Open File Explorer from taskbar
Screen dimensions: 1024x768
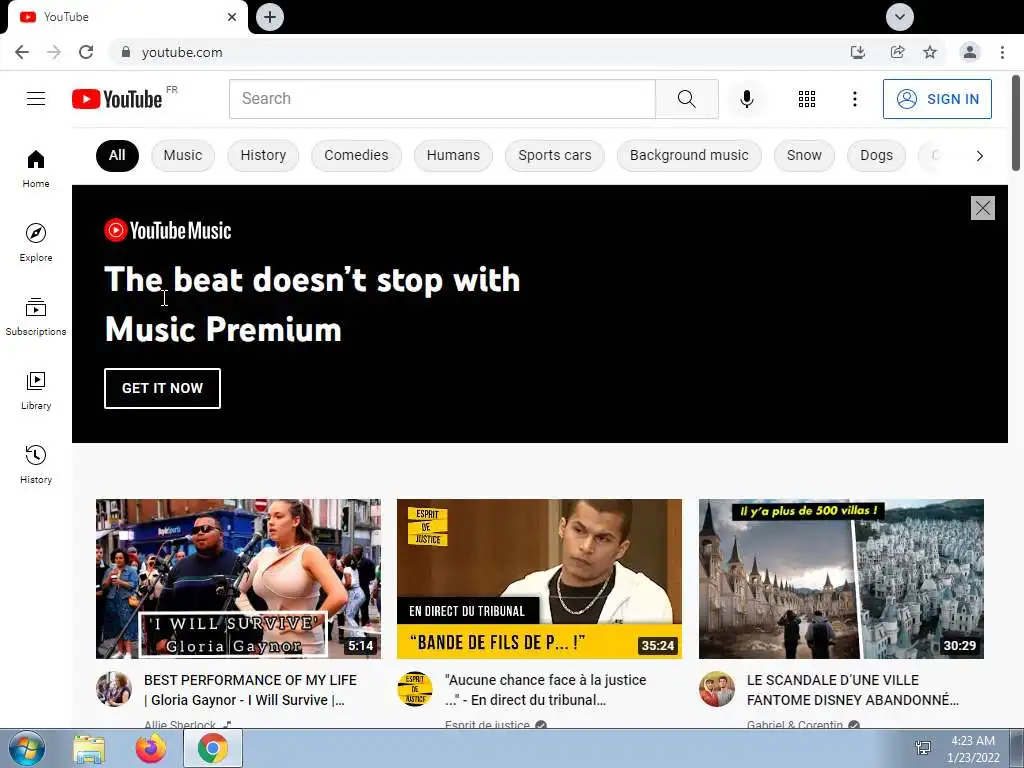coord(89,749)
